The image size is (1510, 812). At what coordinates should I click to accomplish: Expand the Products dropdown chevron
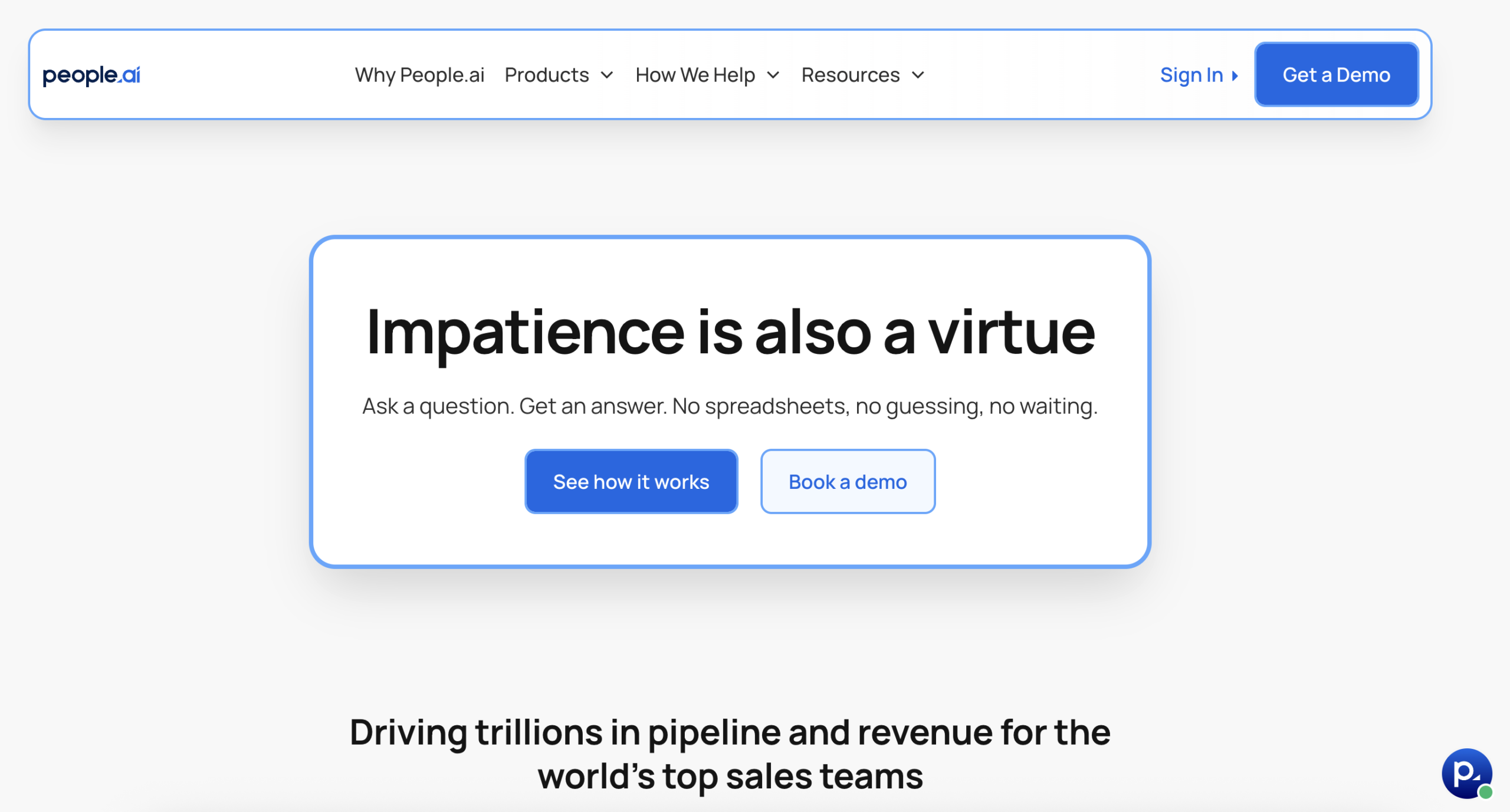(x=607, y=75)
